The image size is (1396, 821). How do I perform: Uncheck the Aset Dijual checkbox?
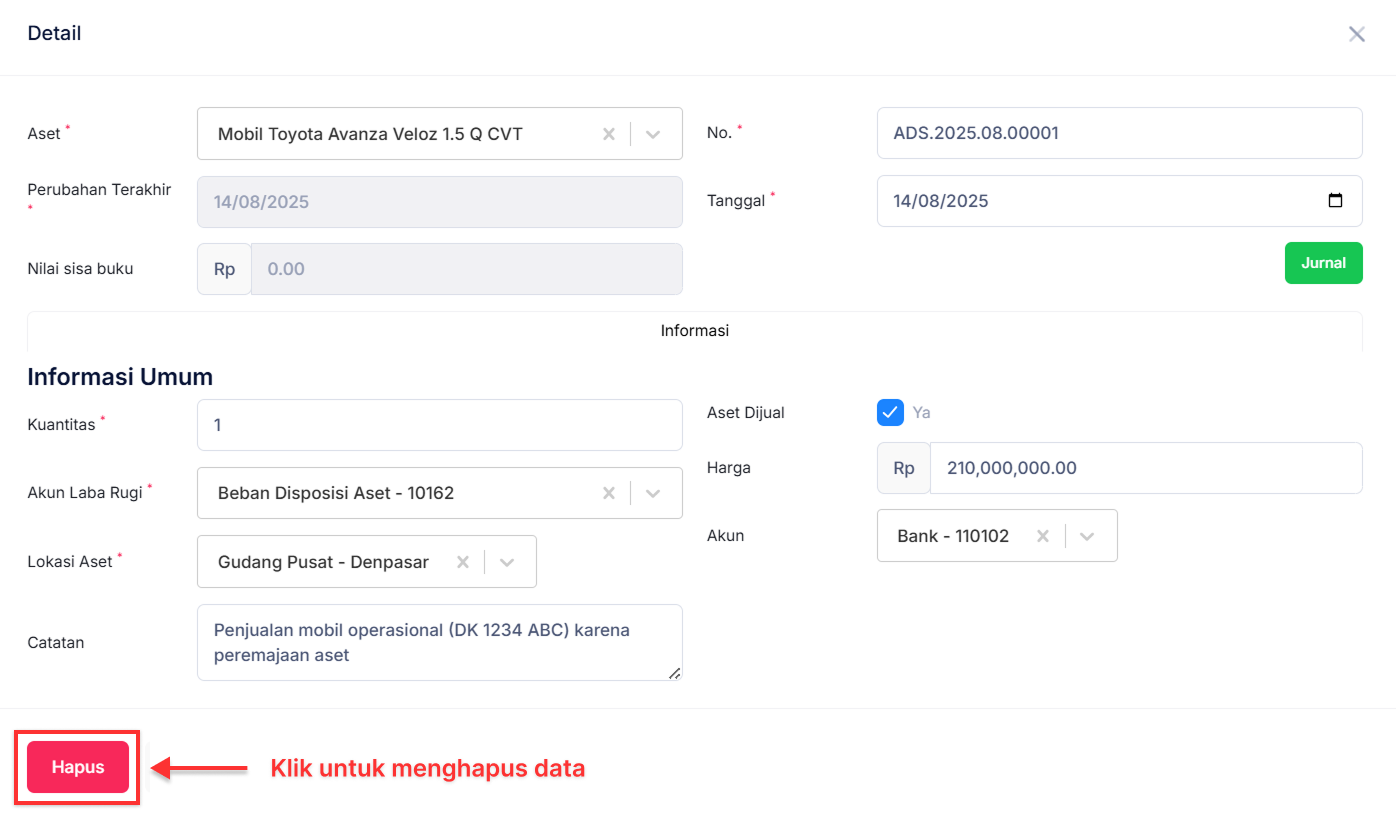[890, 412]
